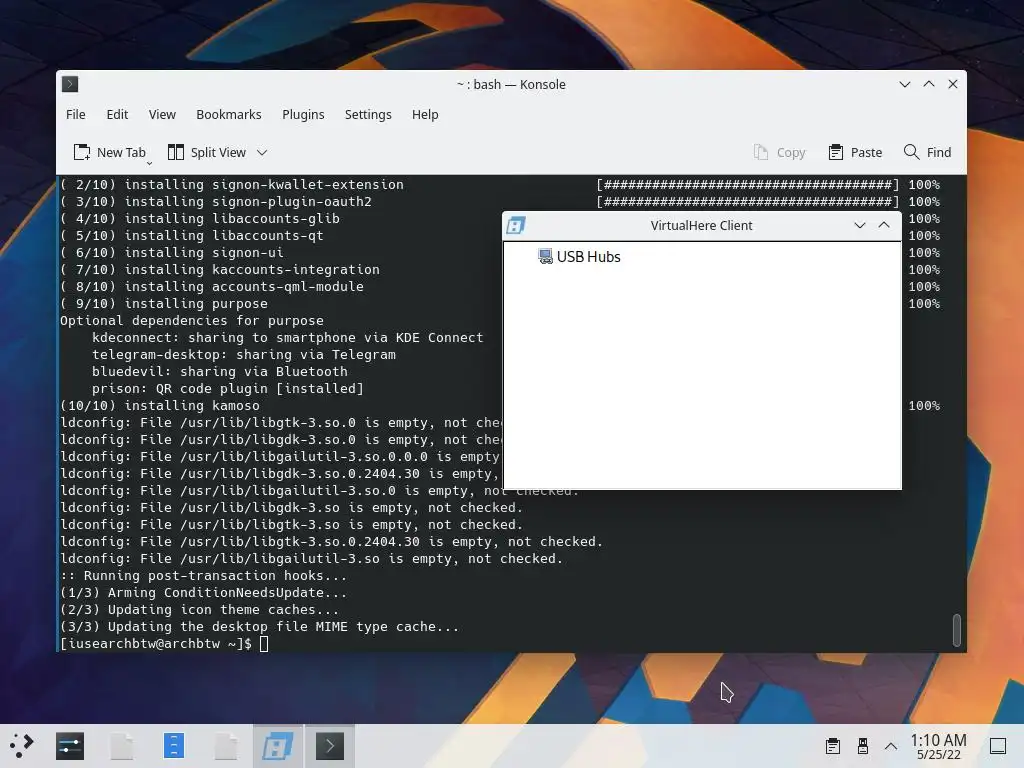Open System Settings from the taskbar
Image resolution: width=1024 pixels, height=768 pixels.
pyautogui.click(x=70, y=746)
